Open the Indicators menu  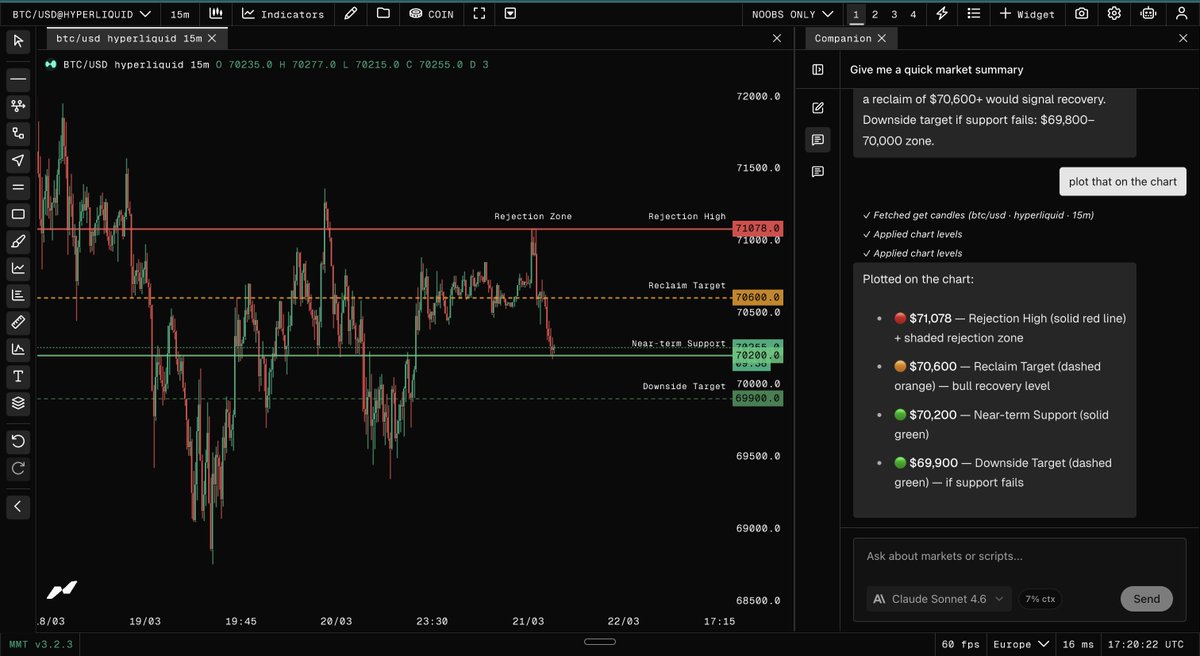pyautogui.click(x=283, y=14)
